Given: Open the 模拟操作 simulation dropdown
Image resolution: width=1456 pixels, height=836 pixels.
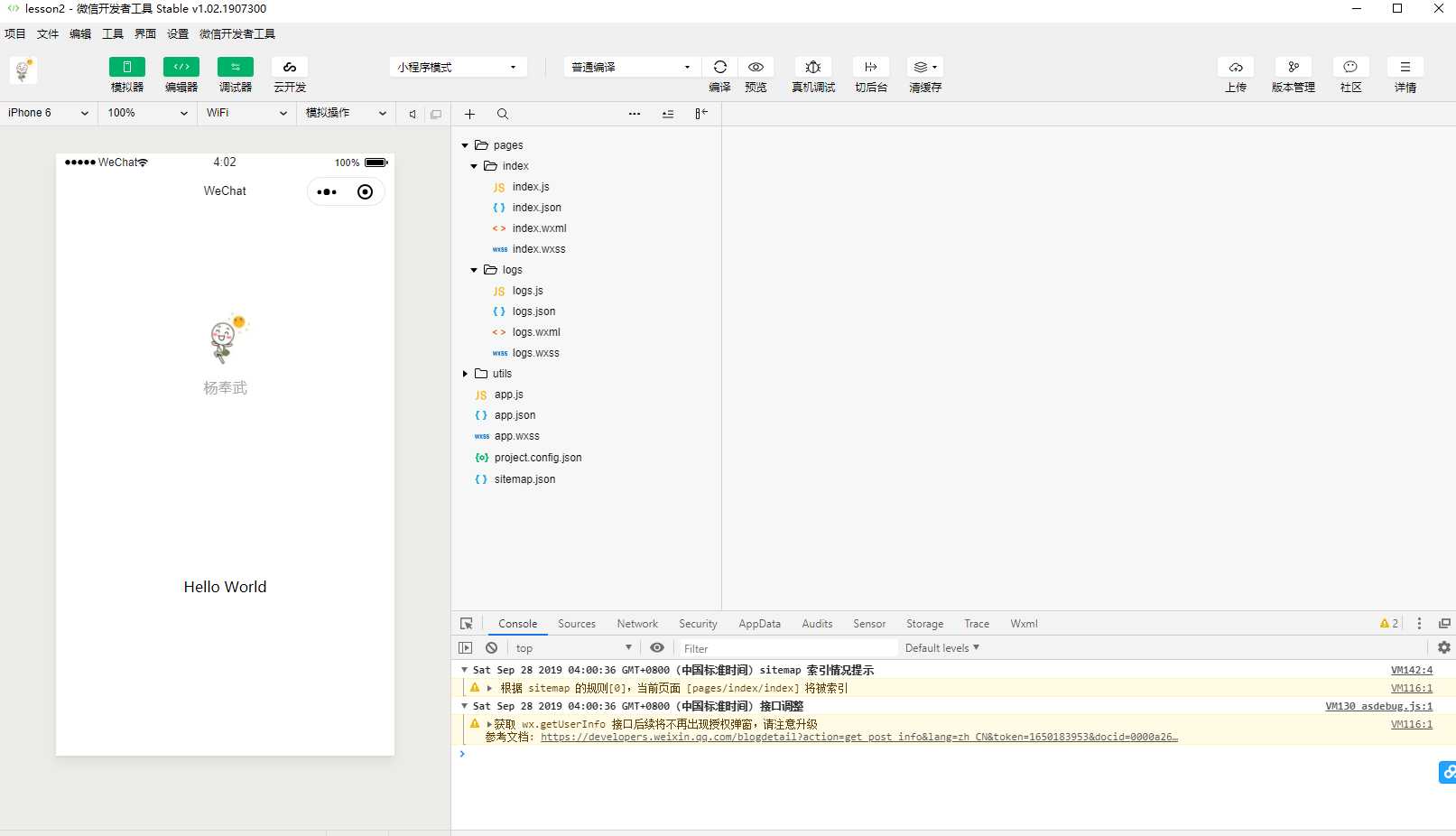Looking at the screenshot, I should point(346,113).
